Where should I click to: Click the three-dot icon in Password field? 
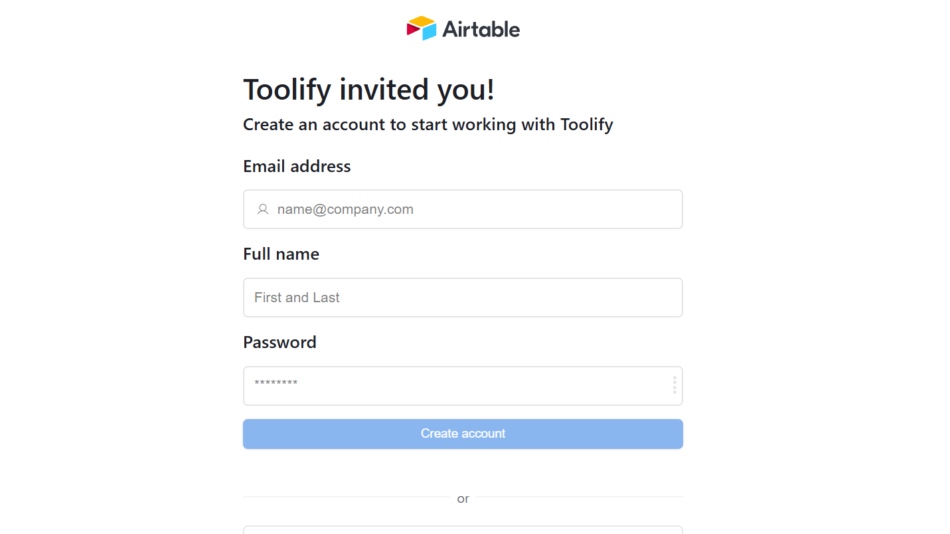[674, 385]
